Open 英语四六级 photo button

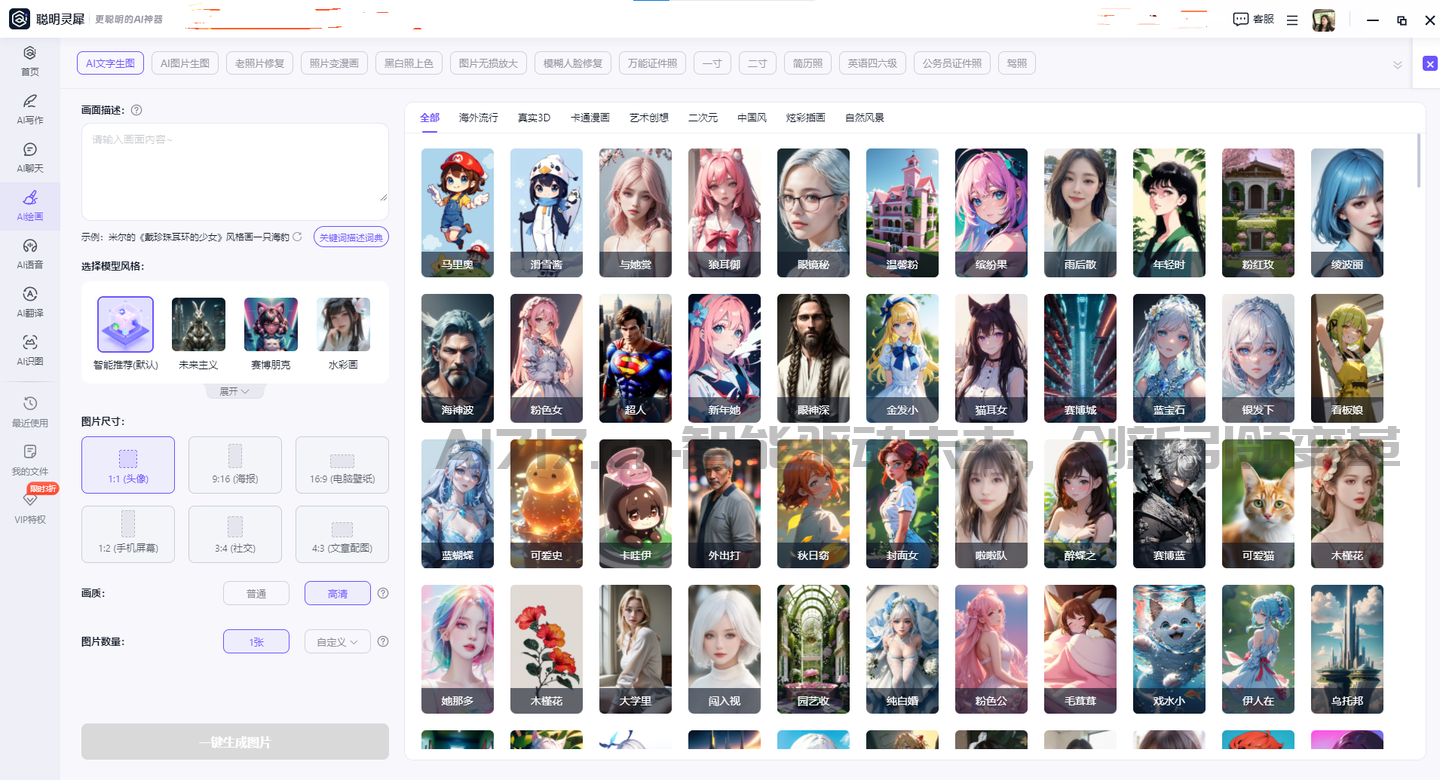tap(873, 63)
